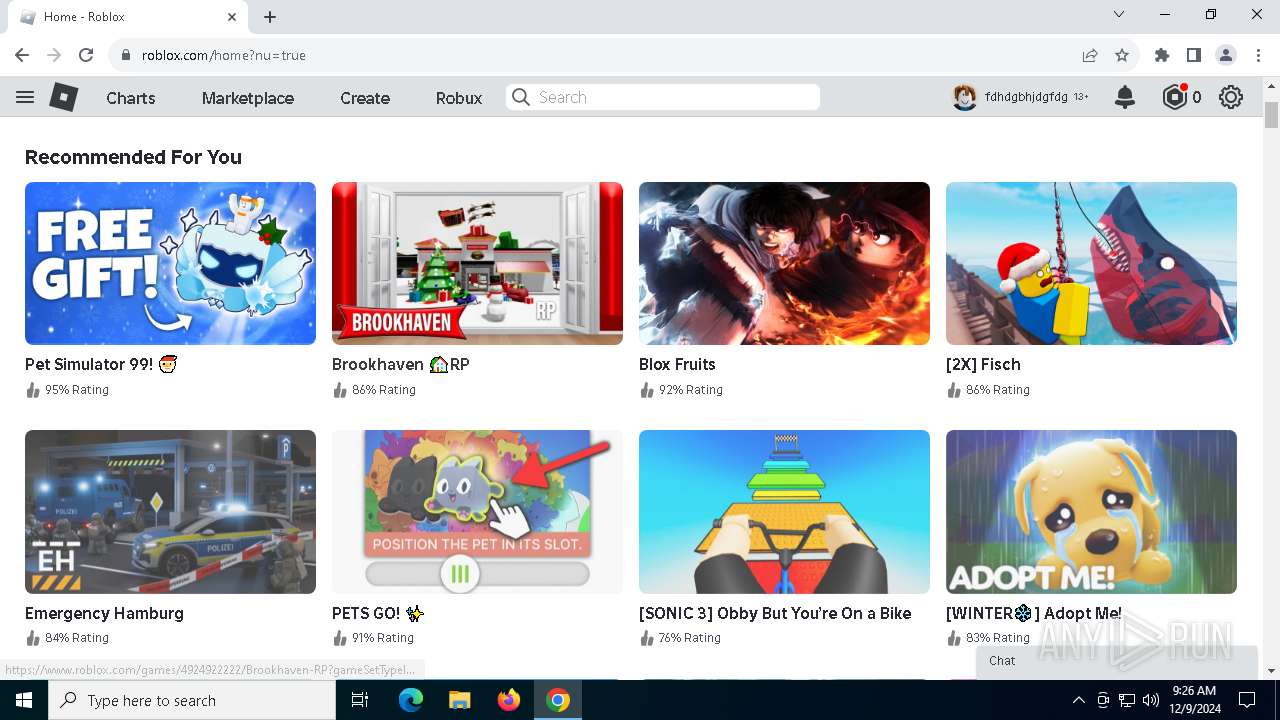Click the 95% Rating text
Image resolution: width=1280 pixels, height=720 pixels.
[77, 390]
